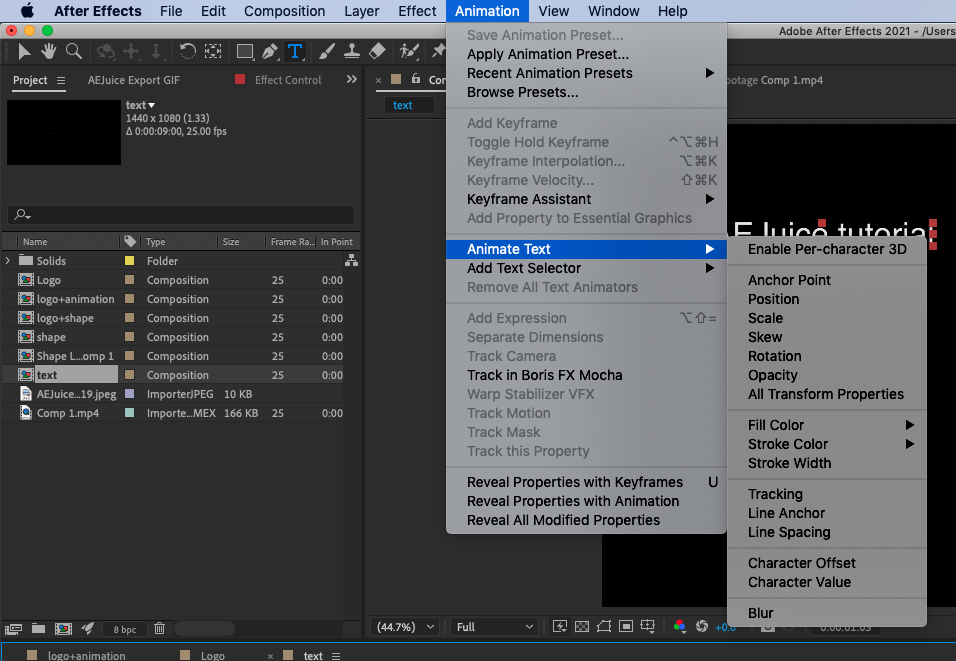Click the Eraser tool

[x=377, y=51]
